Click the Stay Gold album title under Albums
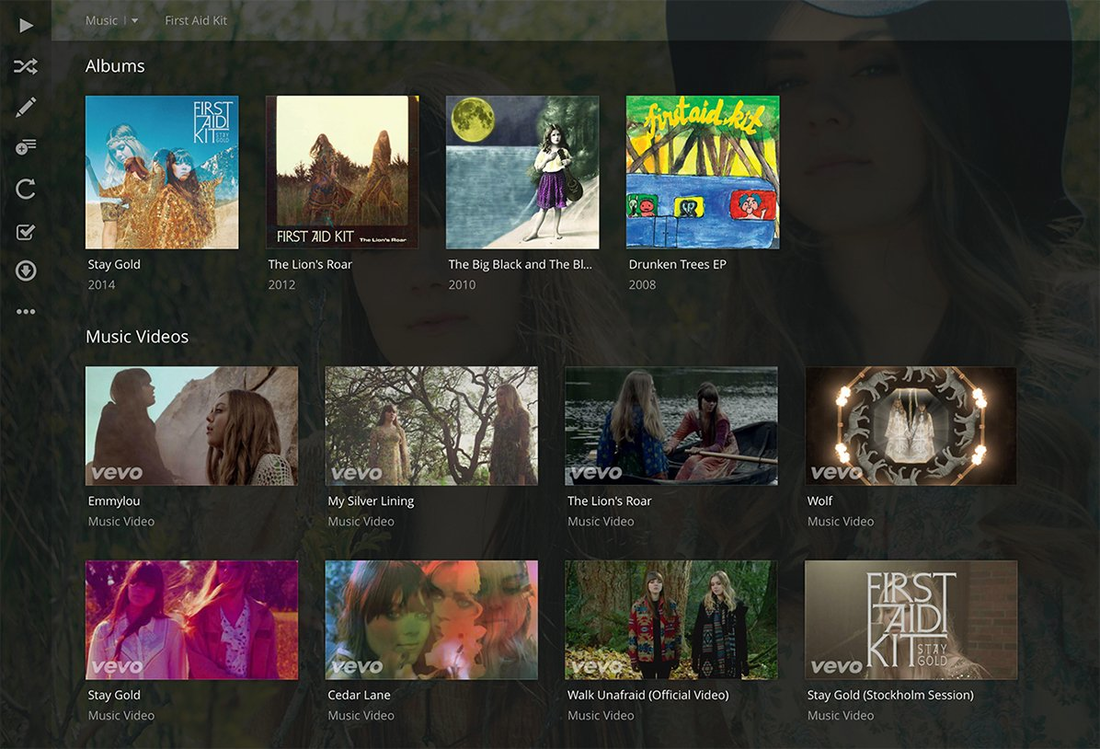This screenshot has height=749, width=1100. tap(114, 264)
